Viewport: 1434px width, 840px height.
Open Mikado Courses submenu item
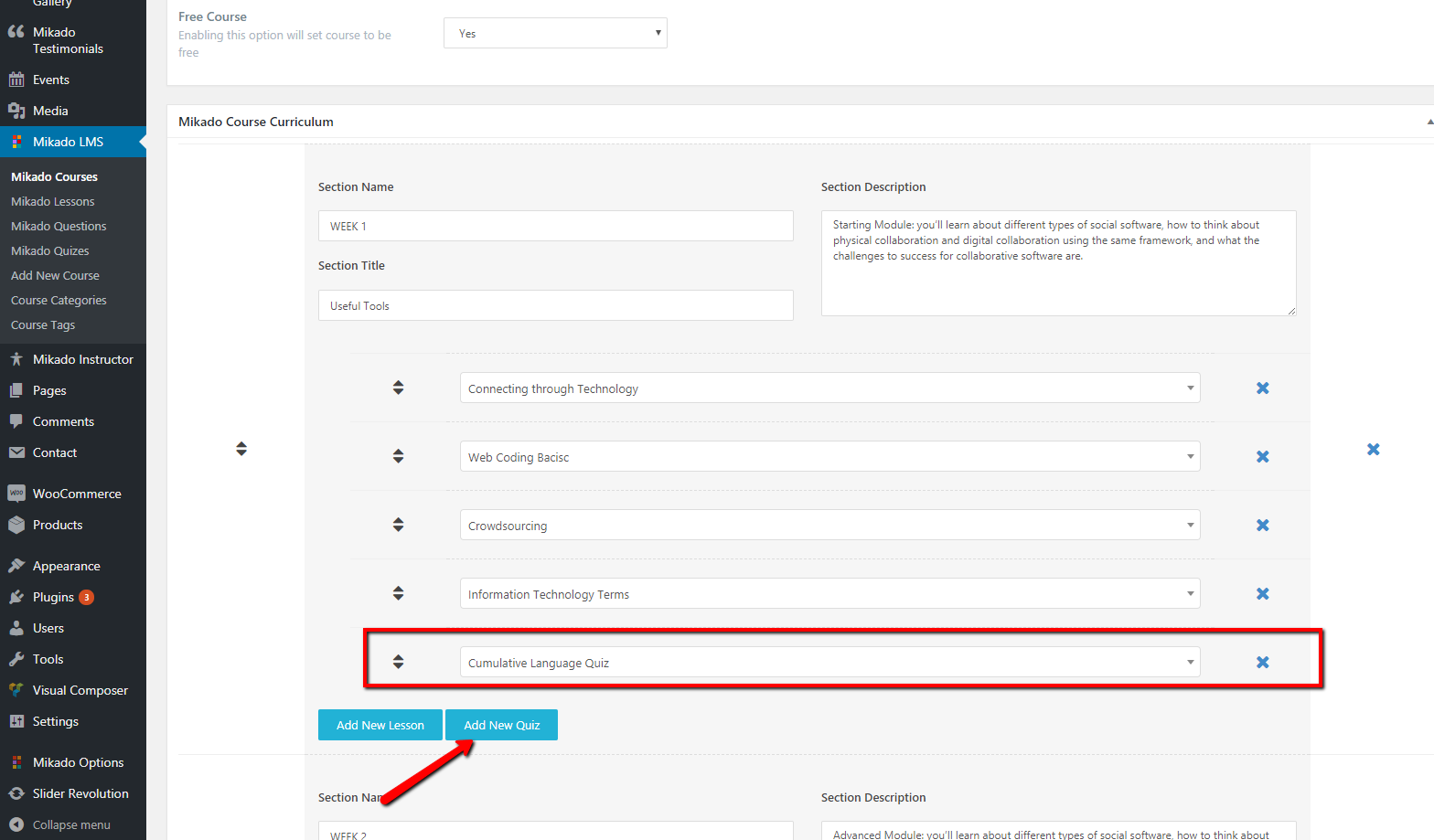click(x=54, y=176)
